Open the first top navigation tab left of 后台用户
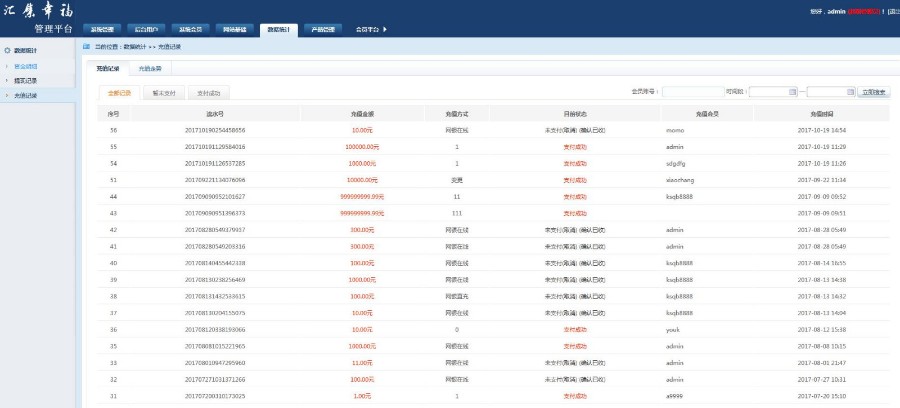Viewport: 900px width, 408px height. coord(102,30)
